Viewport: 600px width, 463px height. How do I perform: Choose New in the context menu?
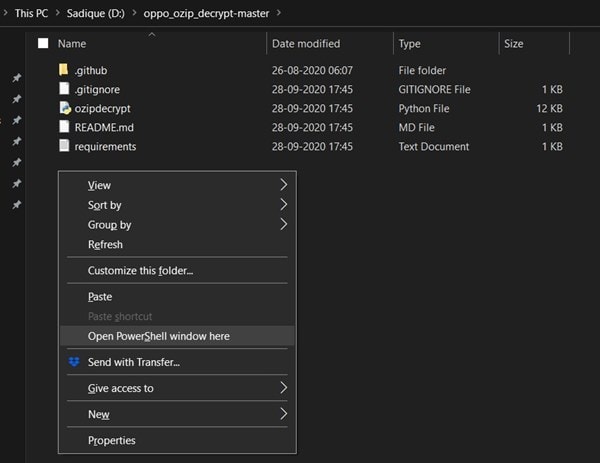point(177,414)
